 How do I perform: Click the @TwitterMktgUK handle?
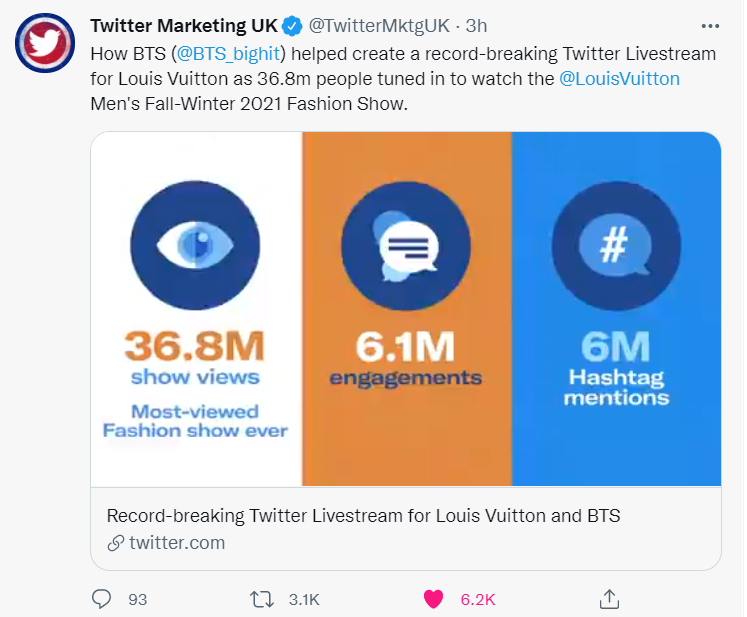click(379, 26)
